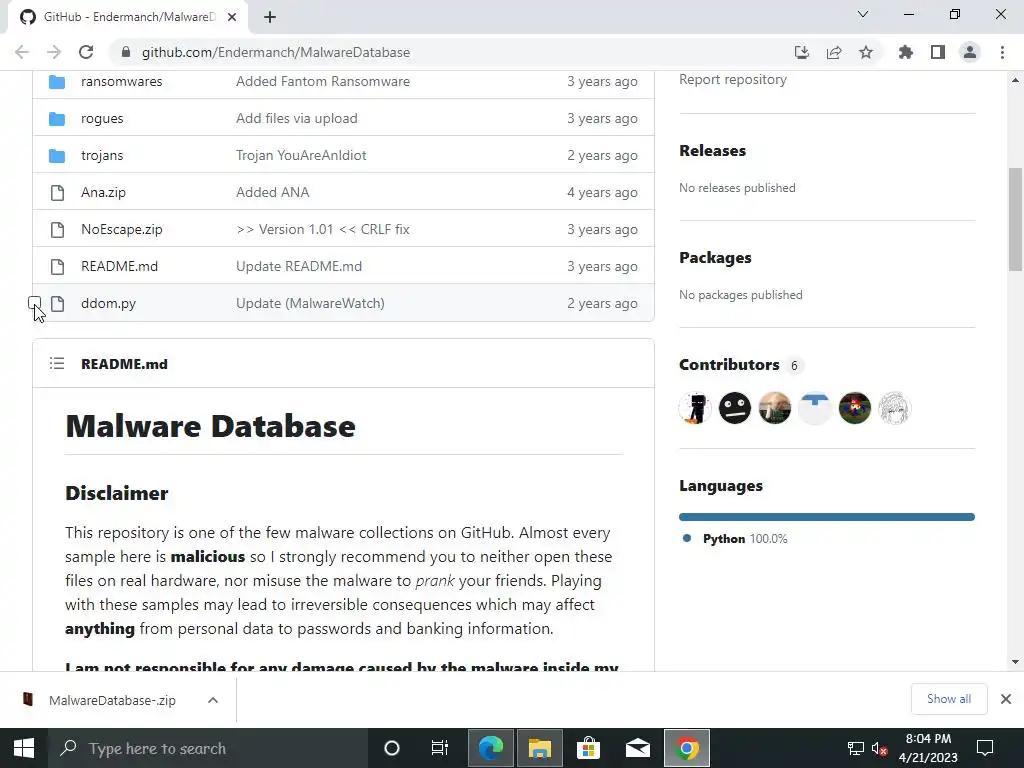Click the README.md file icon in list

(57, 266)
